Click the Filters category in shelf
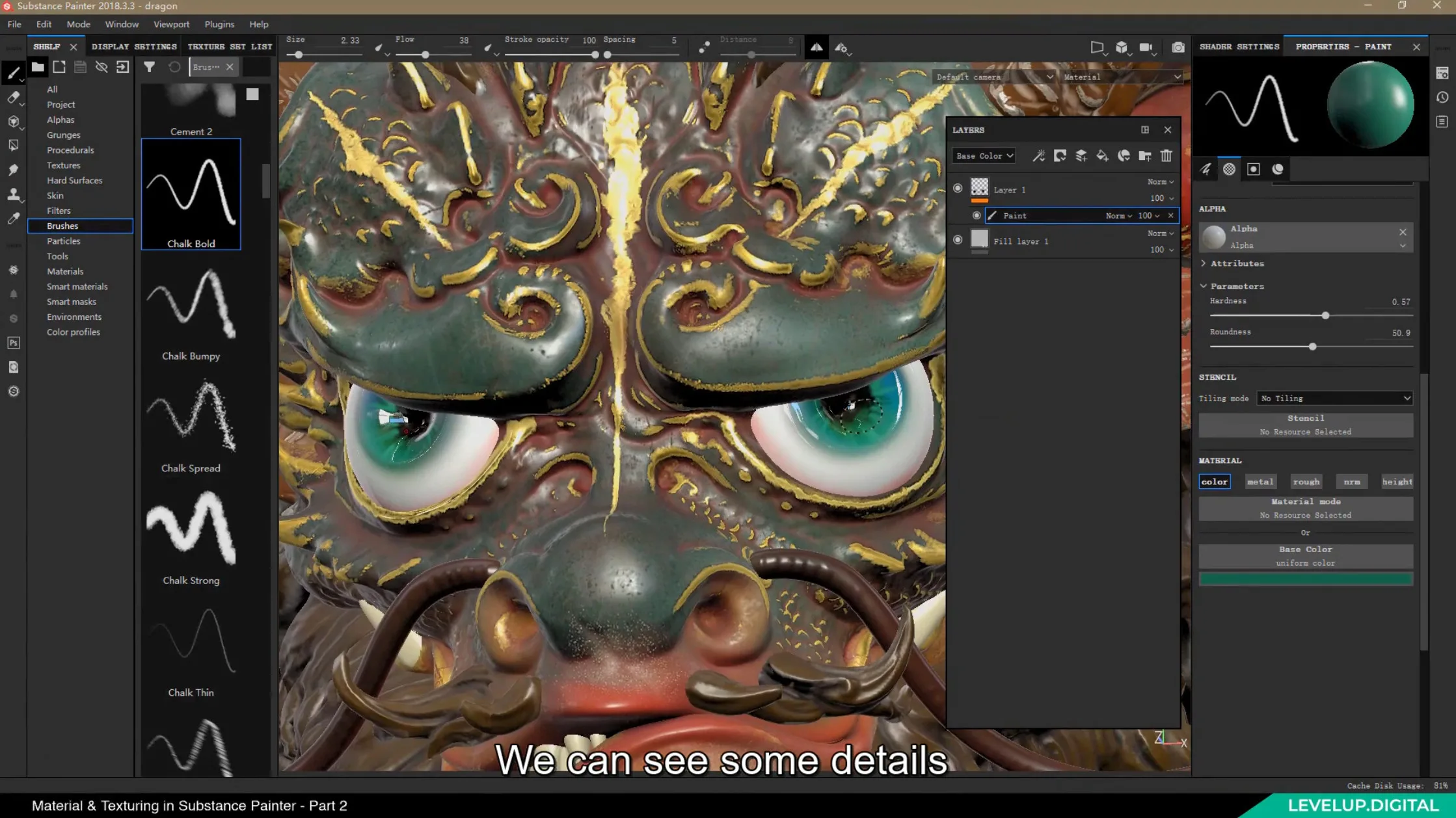The width and height of the screenshot is (1456, 818). (58, 210)
